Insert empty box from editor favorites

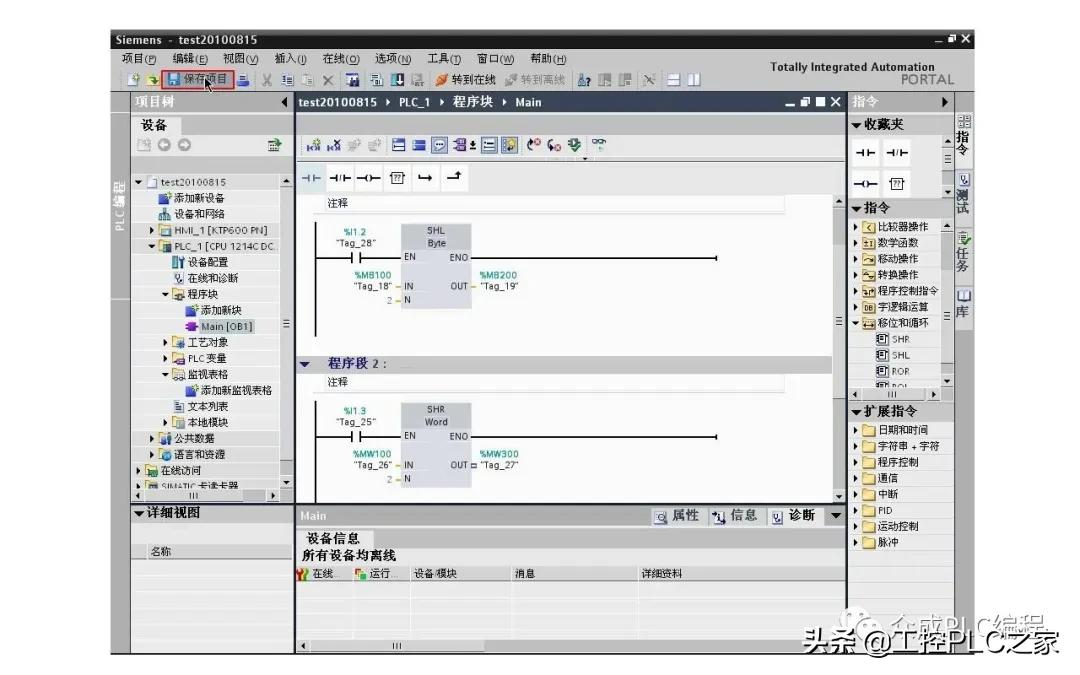397,178
